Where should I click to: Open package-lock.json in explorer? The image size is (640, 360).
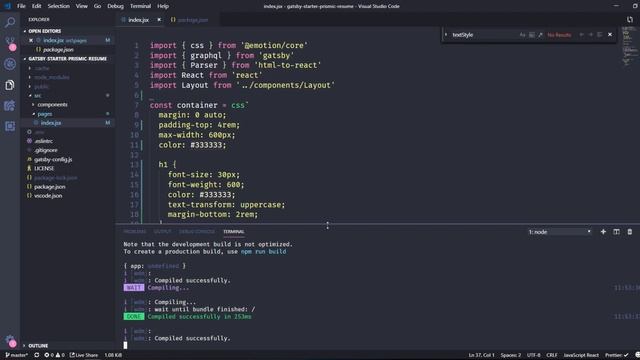point(55,178)
